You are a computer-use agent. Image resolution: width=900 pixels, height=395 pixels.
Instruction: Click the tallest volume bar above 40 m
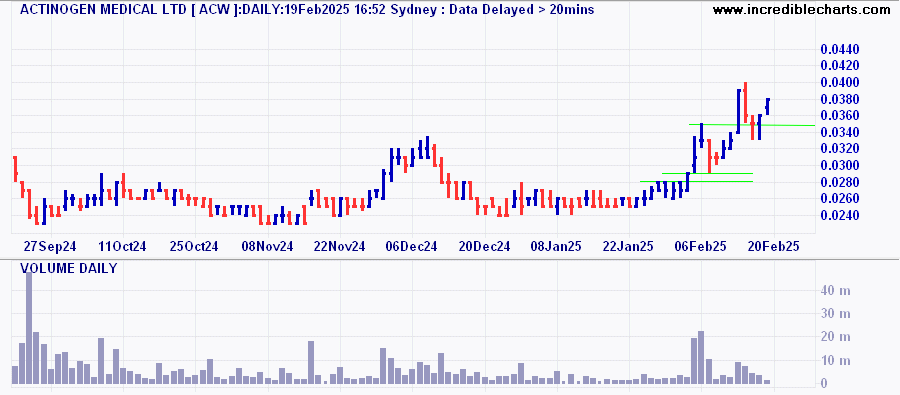coord(29,328)
